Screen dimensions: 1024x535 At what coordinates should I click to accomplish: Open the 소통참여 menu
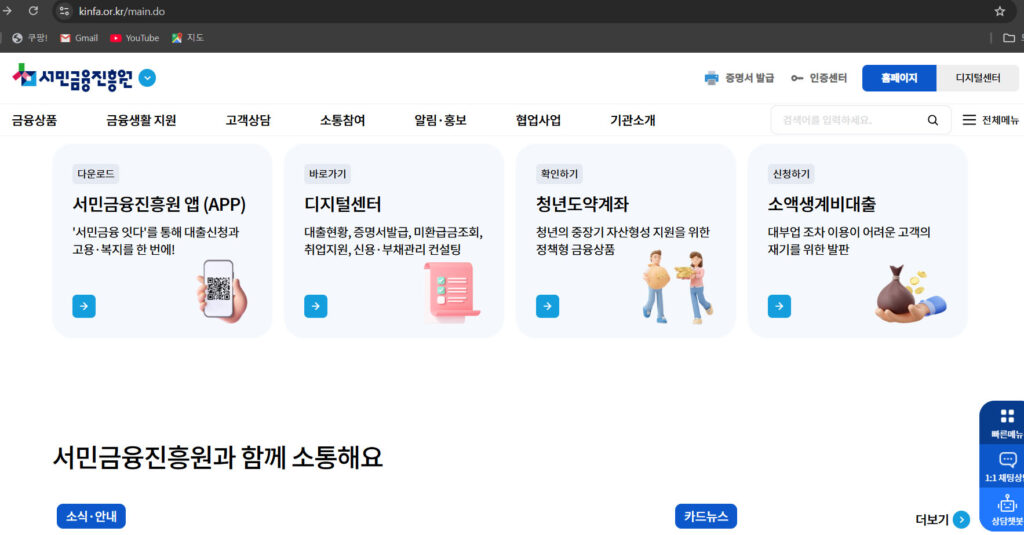tap(342, 120)
